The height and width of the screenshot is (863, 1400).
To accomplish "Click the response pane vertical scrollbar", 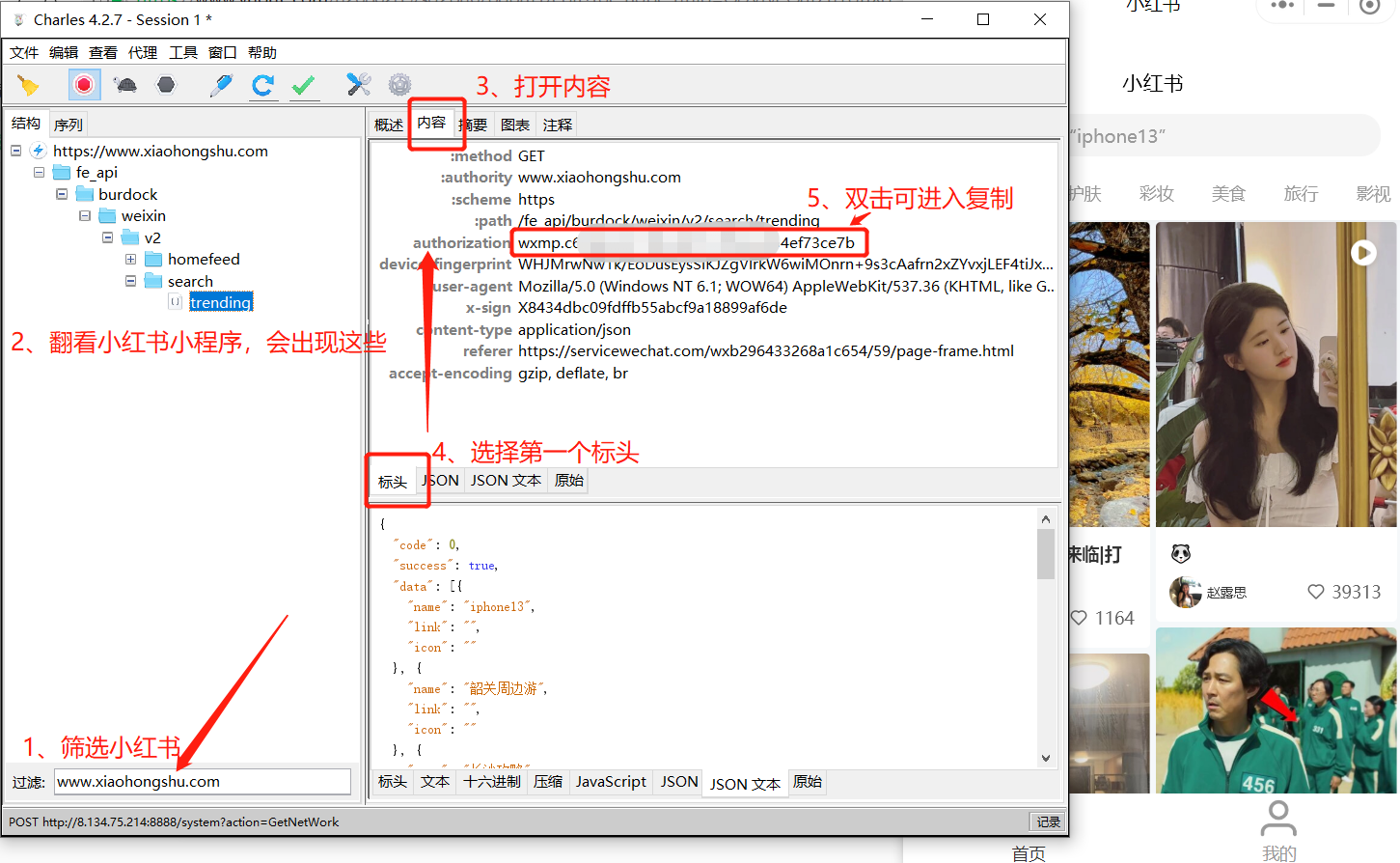I will click(1046, 638).
